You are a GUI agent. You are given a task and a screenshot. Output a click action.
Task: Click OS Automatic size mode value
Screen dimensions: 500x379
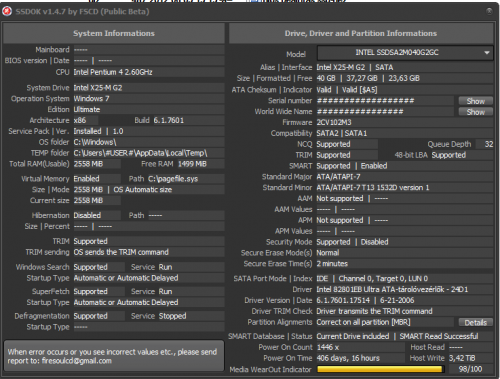[143, 190]
